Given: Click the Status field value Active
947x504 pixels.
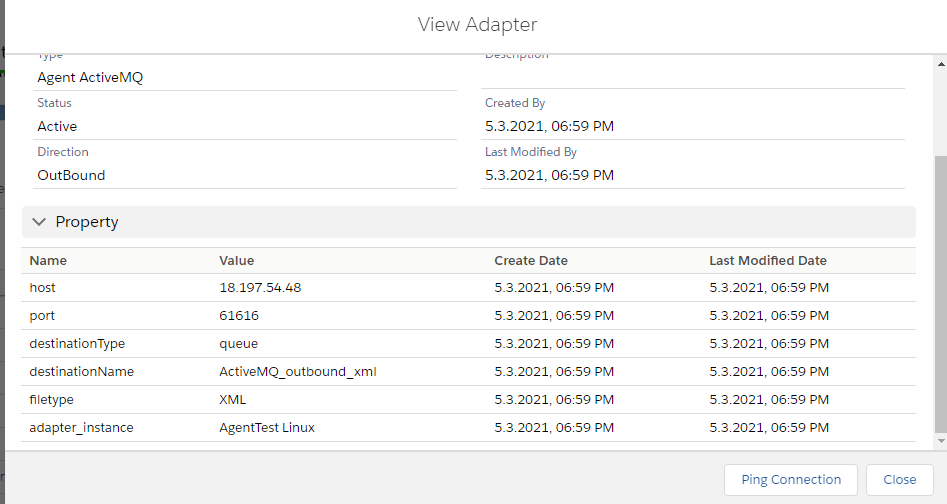Looking at the screenshot, I should tap(57, 126).
